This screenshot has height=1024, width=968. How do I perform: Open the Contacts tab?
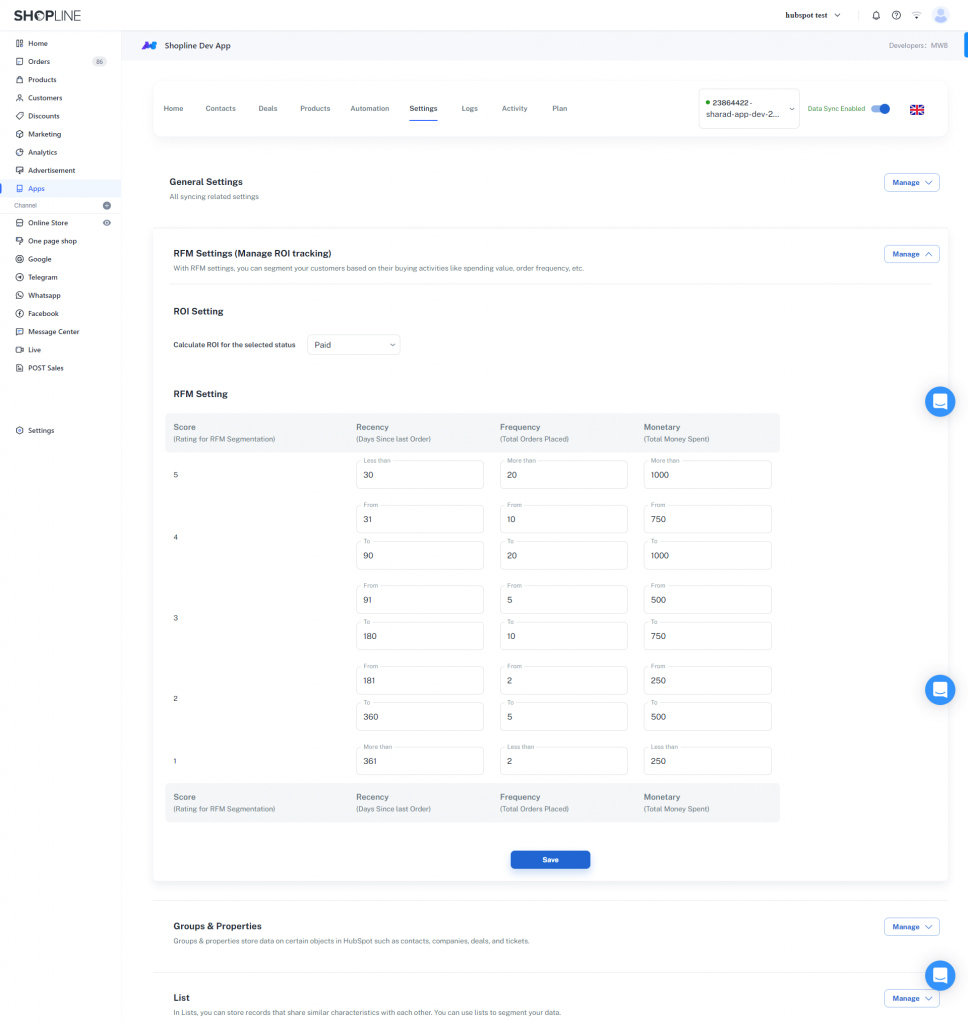point(220,108)
